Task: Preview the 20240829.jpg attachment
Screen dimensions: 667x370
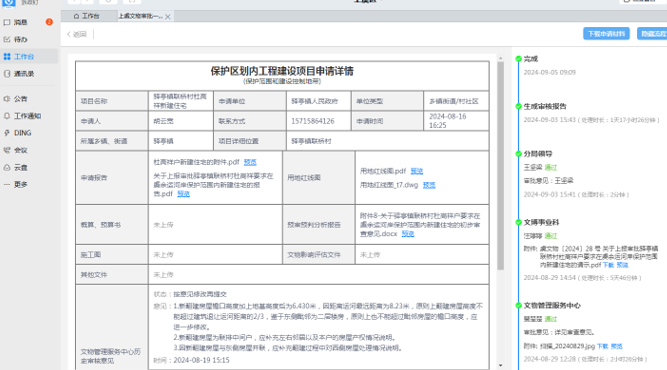Action: (x=616, y=346)
